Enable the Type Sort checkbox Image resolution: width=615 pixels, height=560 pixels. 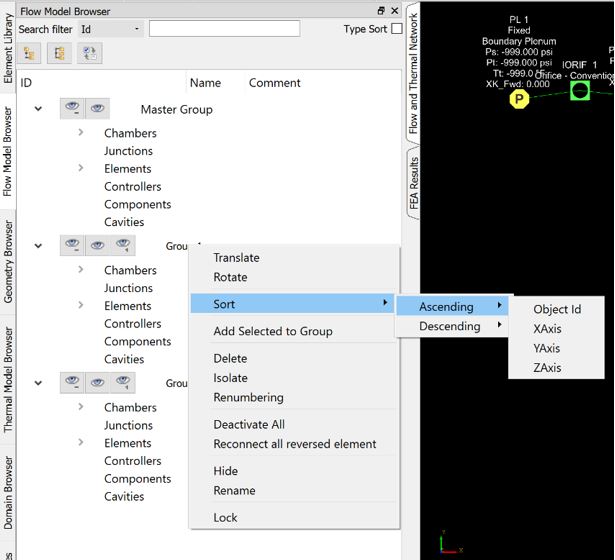coord(396,29)
